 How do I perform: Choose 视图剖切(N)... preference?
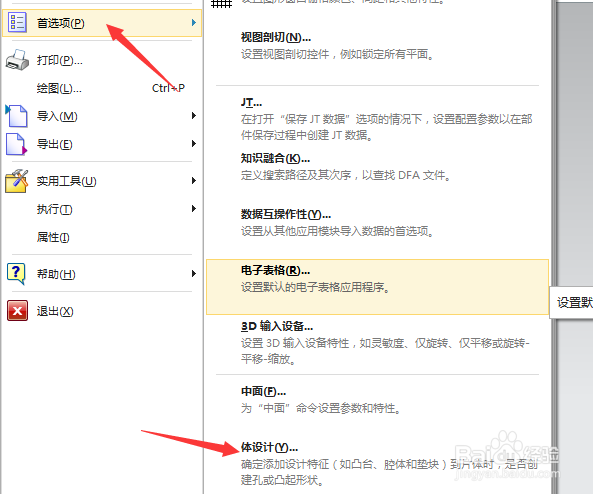tap(276, 37)
